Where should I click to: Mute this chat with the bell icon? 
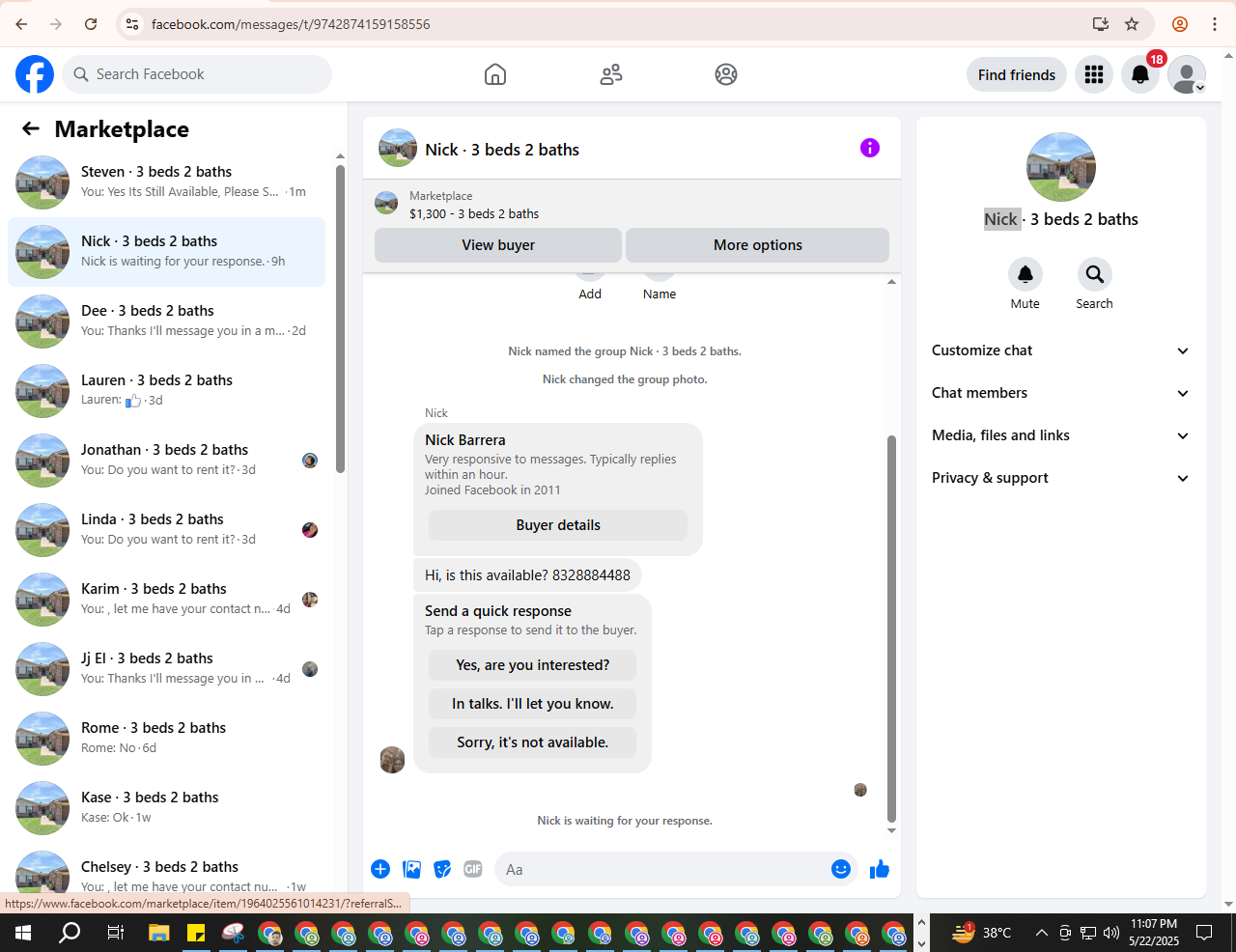(x=1025, y=274)
